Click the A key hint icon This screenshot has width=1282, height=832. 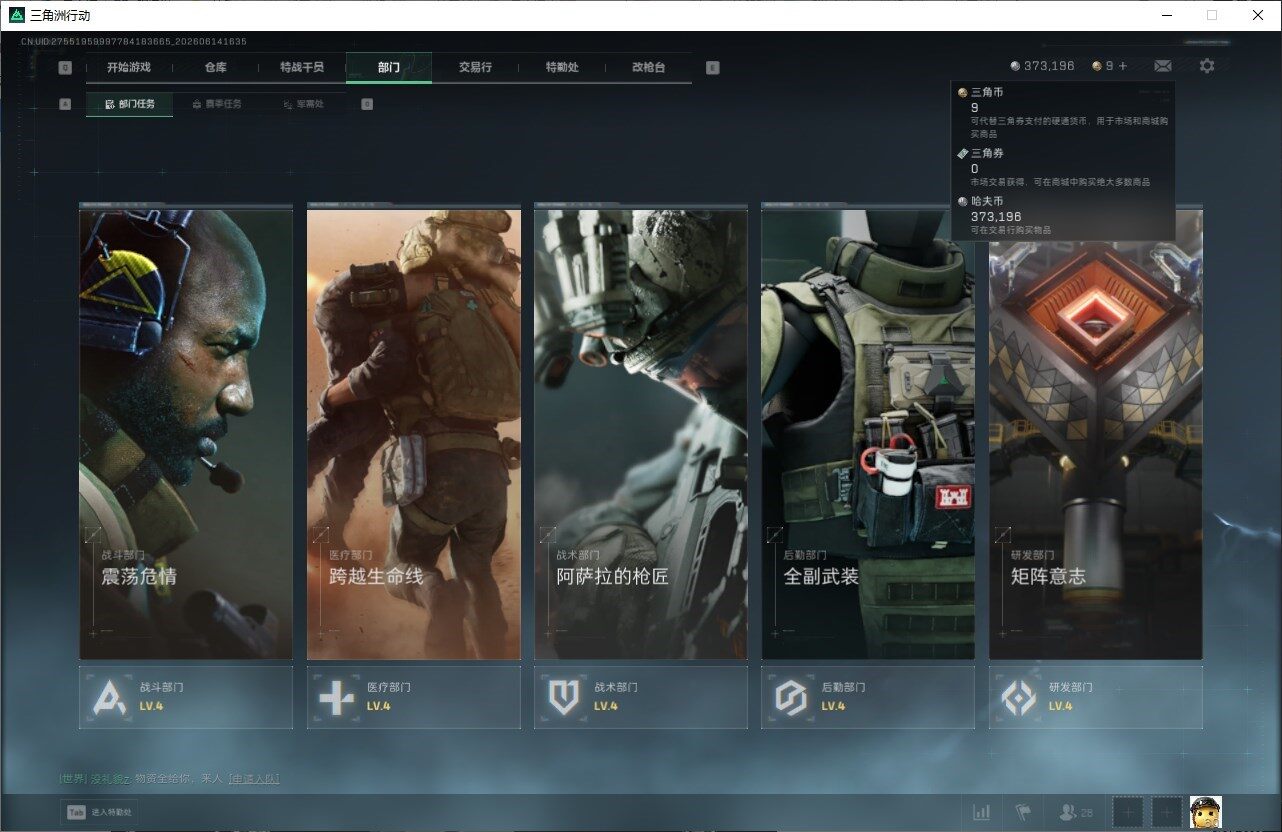65,104
